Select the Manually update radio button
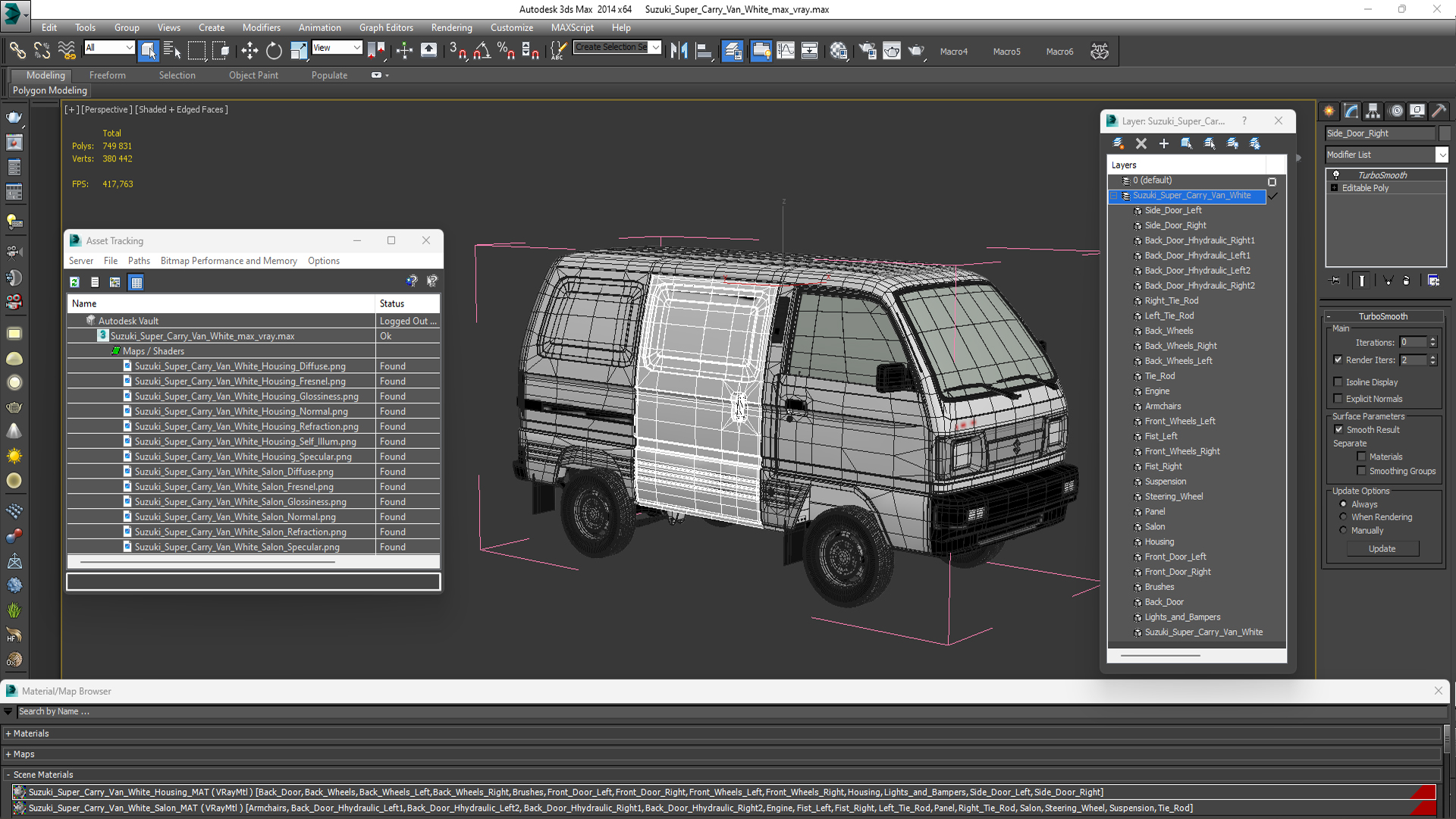Image resolution: width=1456 pixels, height=819 pixels. pos(1343,531)
